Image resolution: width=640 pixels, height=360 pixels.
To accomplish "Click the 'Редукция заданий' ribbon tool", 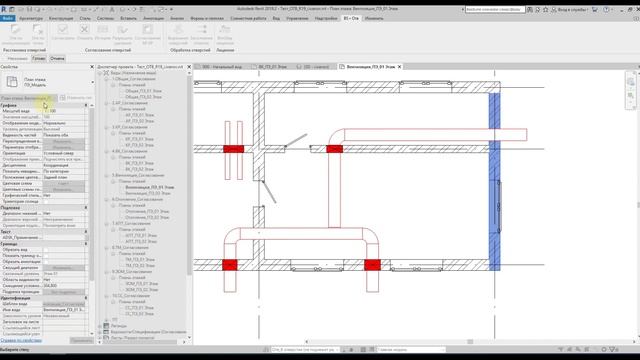I will coord(122,34).
